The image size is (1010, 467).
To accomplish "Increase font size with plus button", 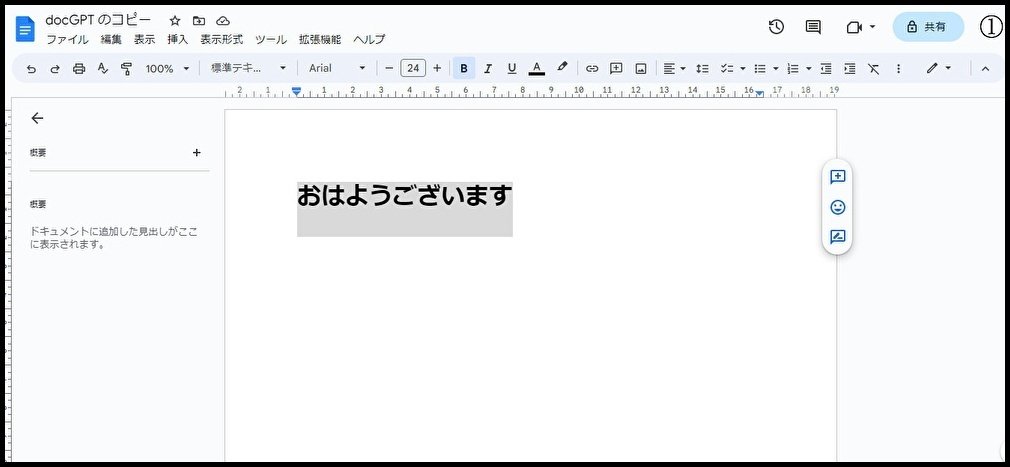I will click(x=437, y=68).
